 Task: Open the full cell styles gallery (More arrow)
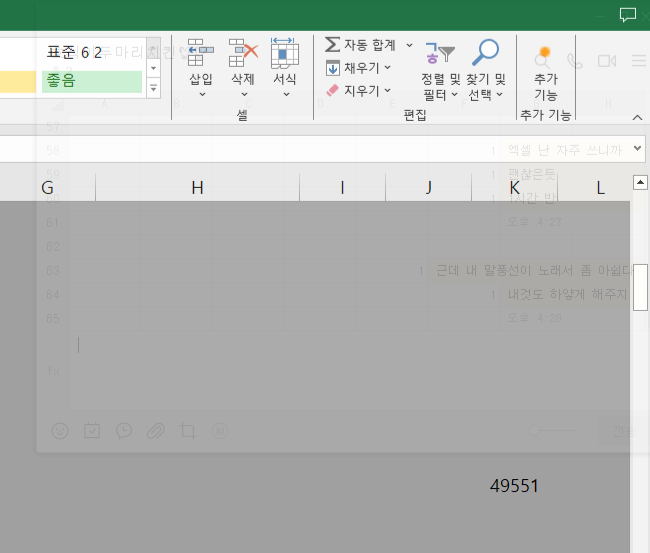pos(153,88)
